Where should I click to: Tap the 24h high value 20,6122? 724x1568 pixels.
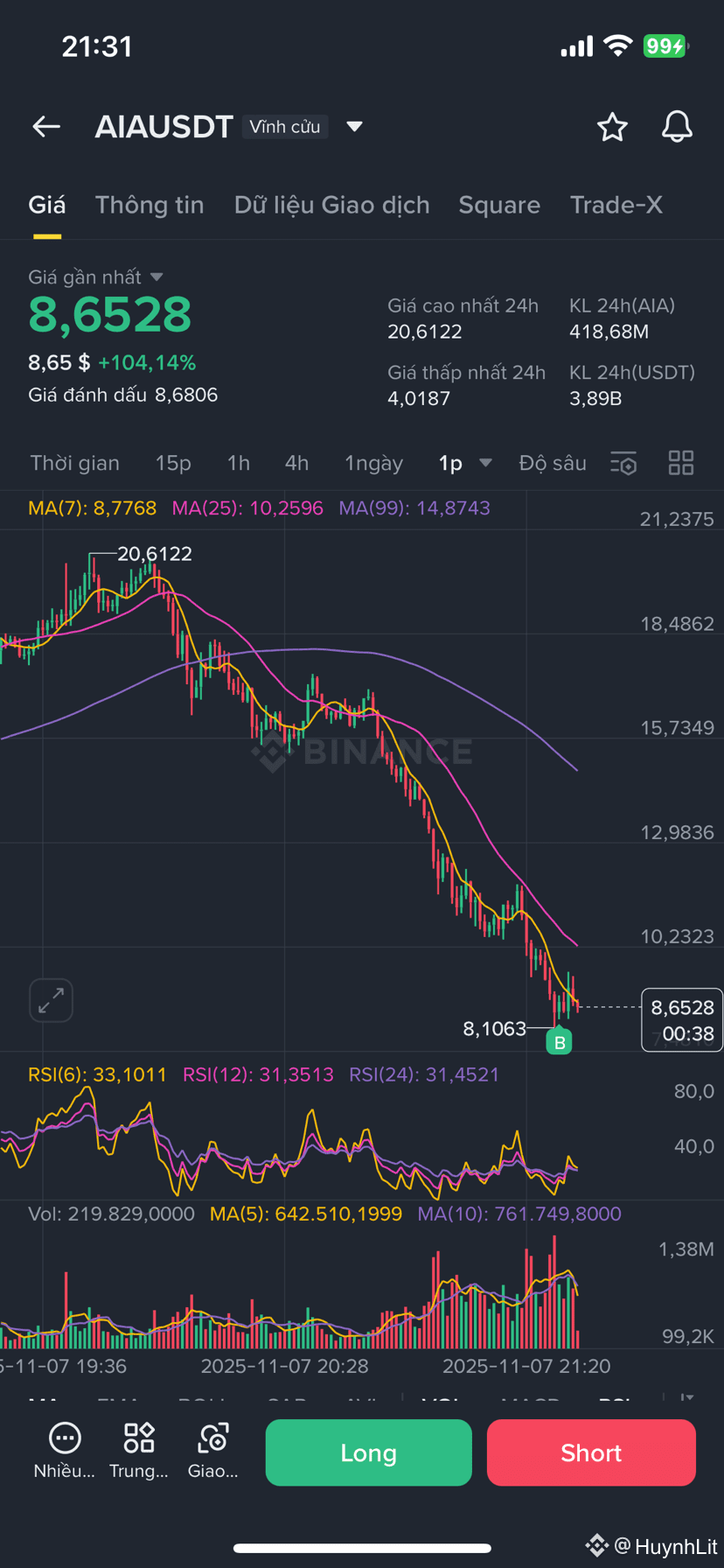425,332
